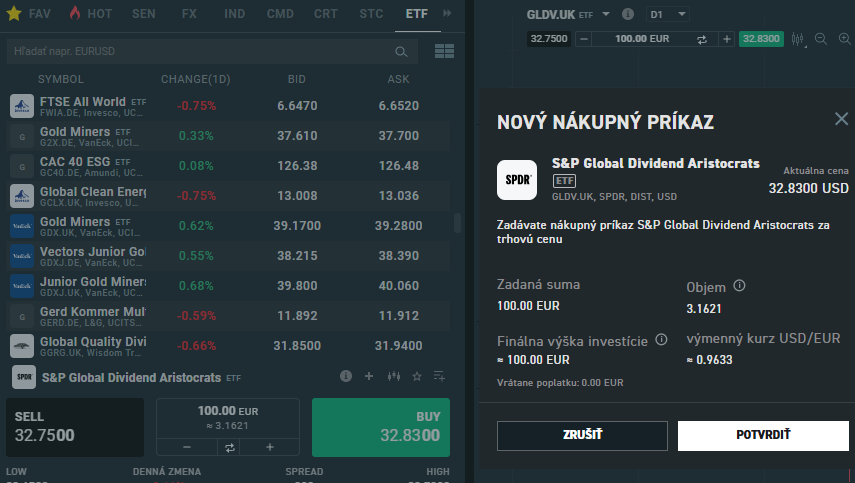Increase the amount with the plus stepper under 100.00 EUR
855x483 pixels.
click(x=270, y=447)
